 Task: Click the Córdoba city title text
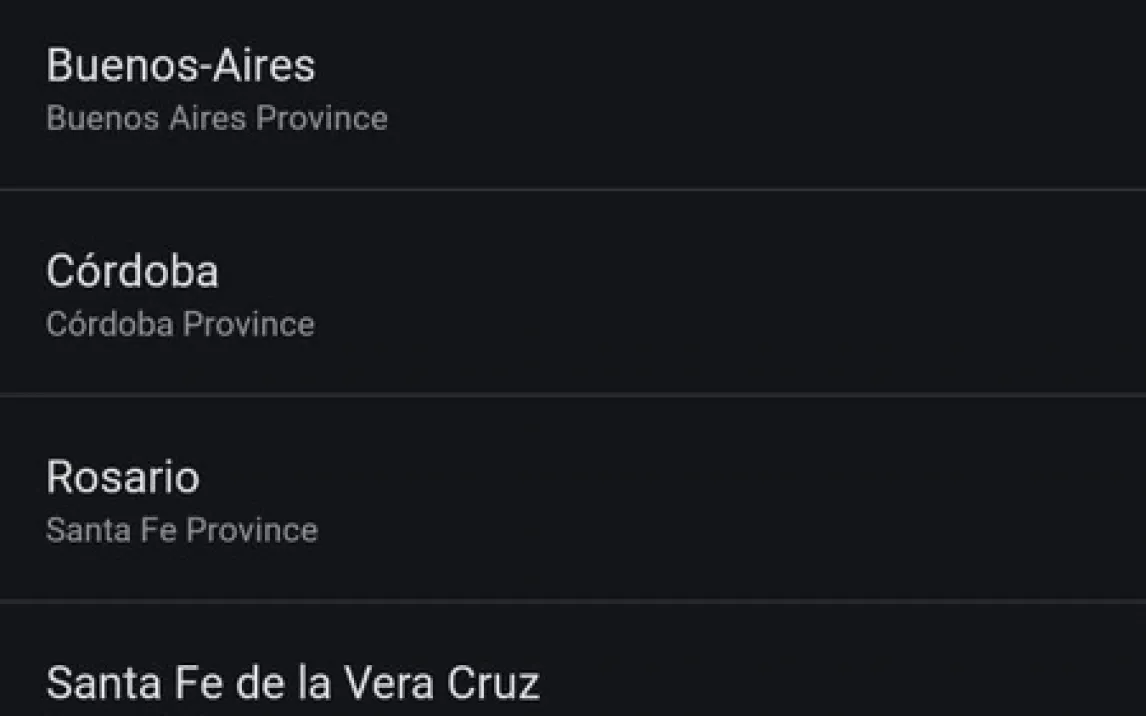pos(132,271)
